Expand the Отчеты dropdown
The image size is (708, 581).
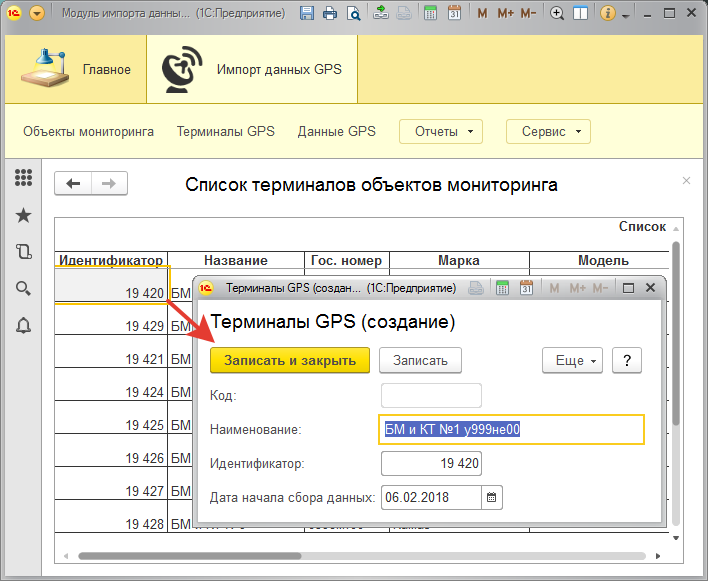point(440,131)
